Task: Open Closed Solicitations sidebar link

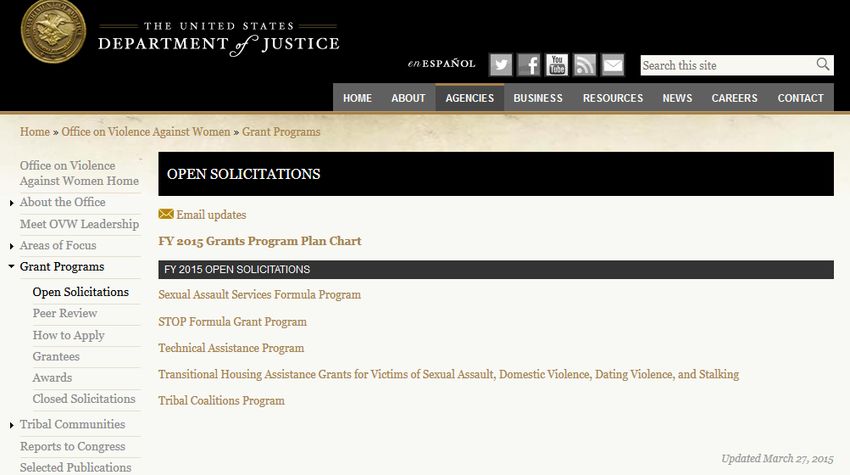Action: click(x=84, y=399)
